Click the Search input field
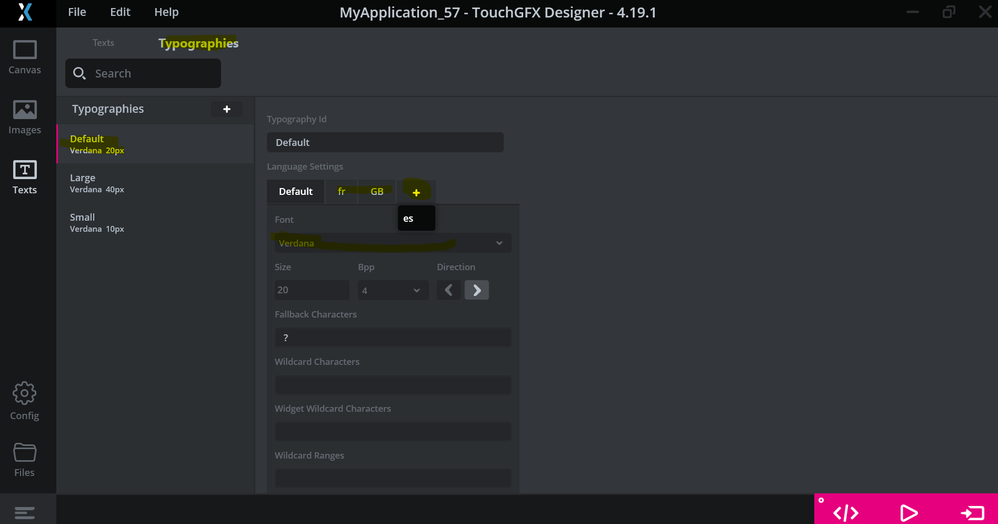The height and width of the screenshot is (524, 998). tap(143, 73)
